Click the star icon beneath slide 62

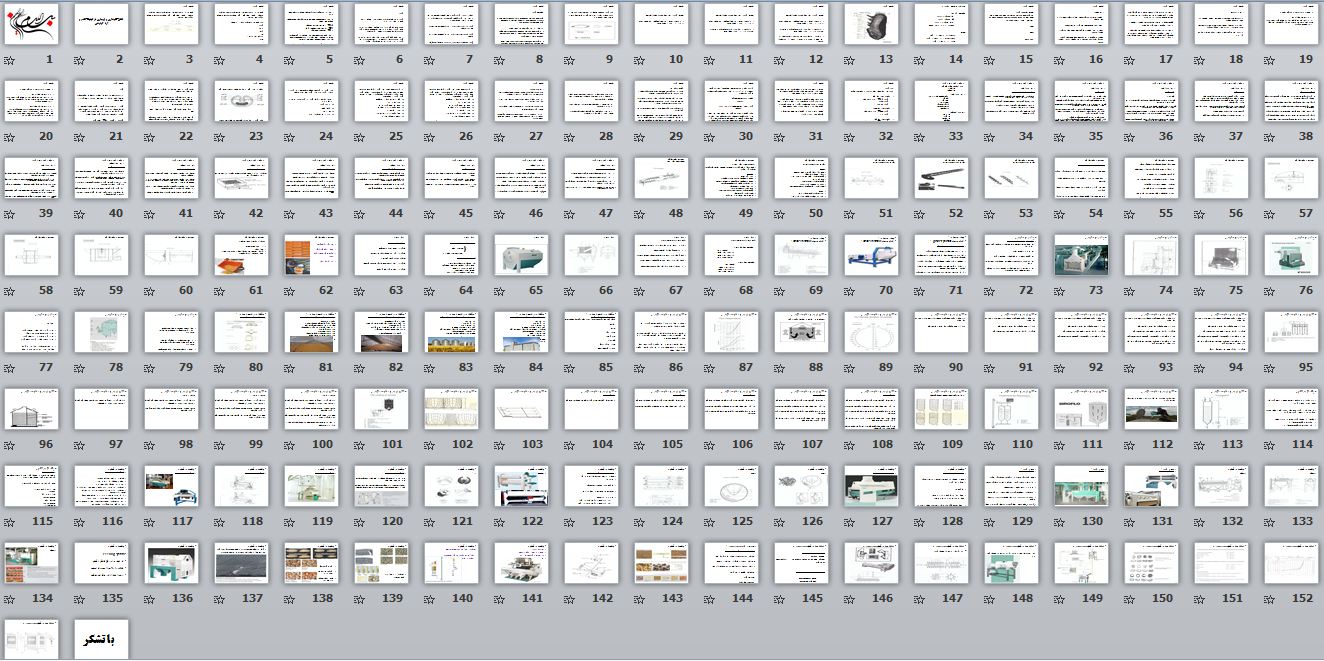(x=289, y=291)
